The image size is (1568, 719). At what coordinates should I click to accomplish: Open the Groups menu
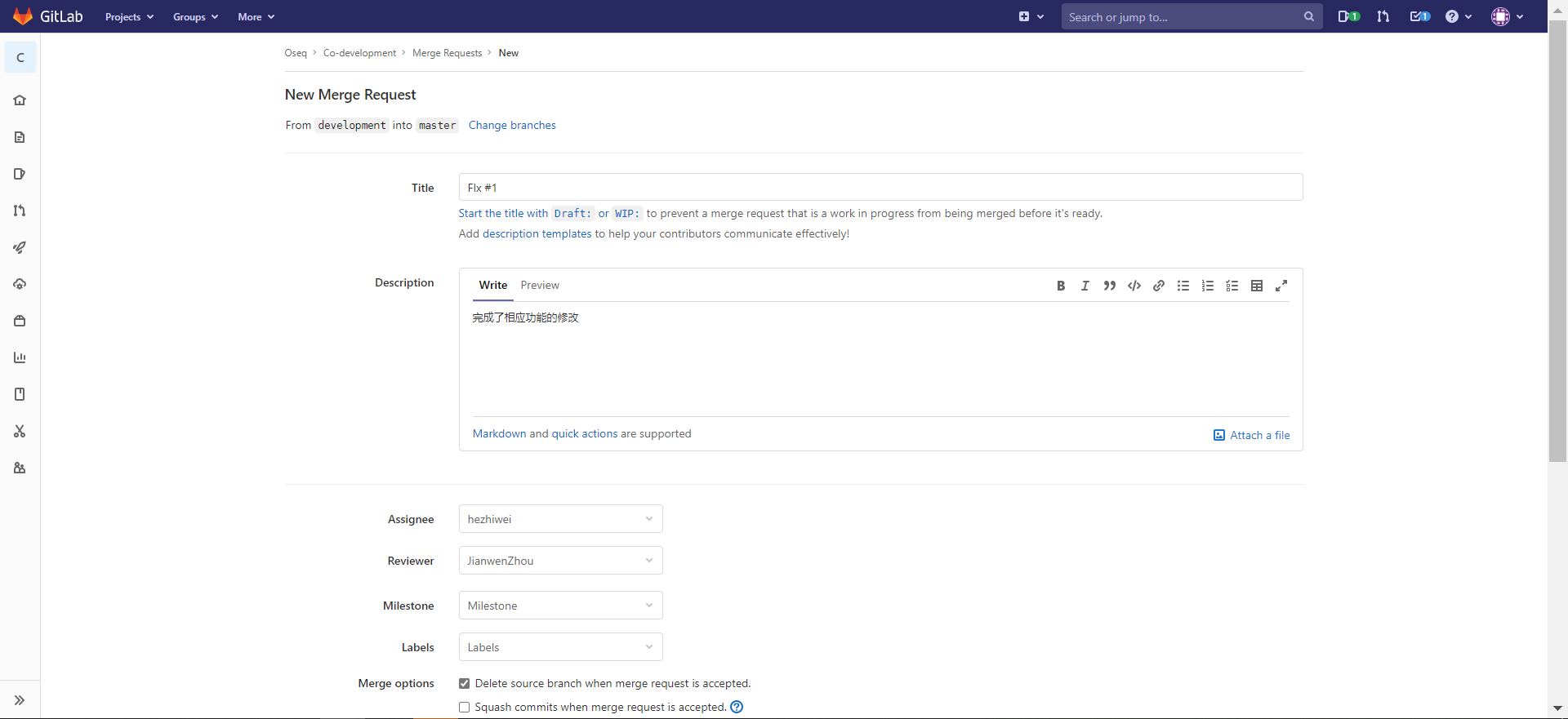pos(195,16)
